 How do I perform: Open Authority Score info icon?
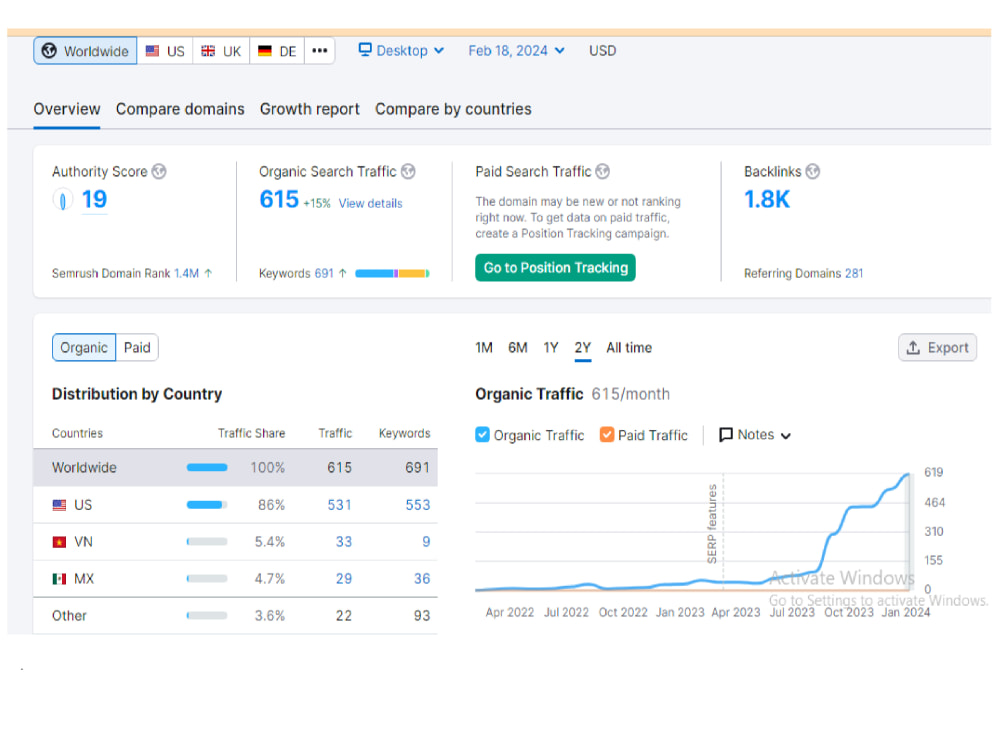(x=159, y=172)
